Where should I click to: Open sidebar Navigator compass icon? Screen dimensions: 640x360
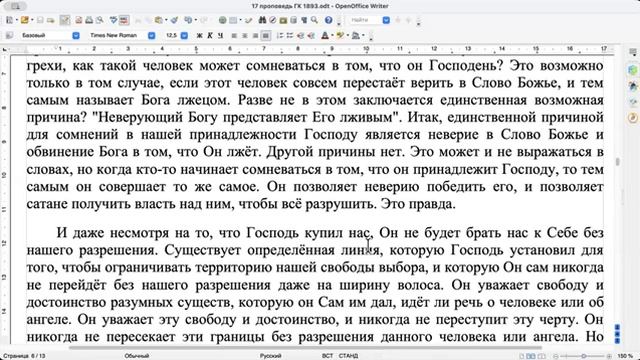(633, 118)
